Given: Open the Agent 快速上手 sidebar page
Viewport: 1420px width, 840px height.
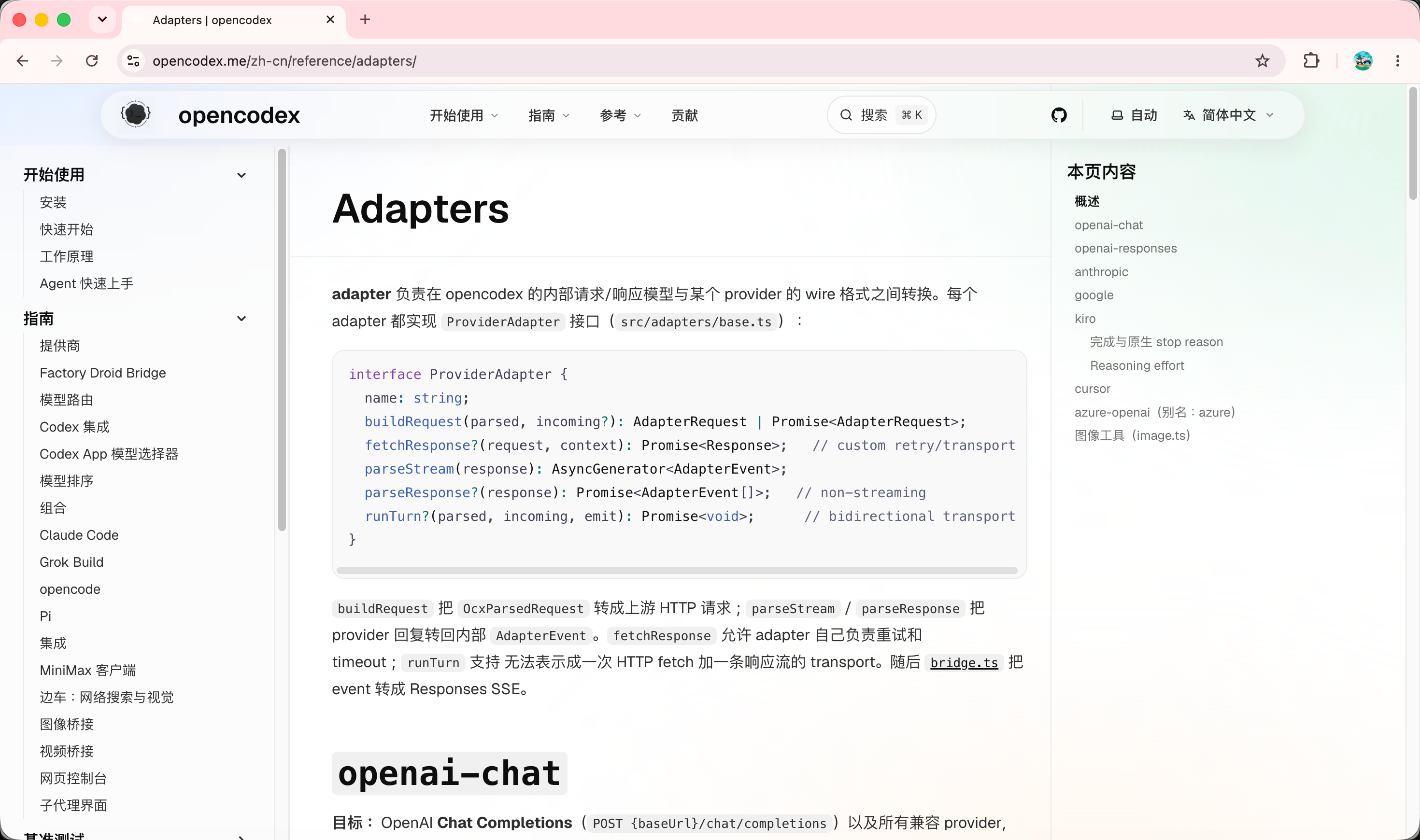Looking at the screenshot, I should point(86,283).
